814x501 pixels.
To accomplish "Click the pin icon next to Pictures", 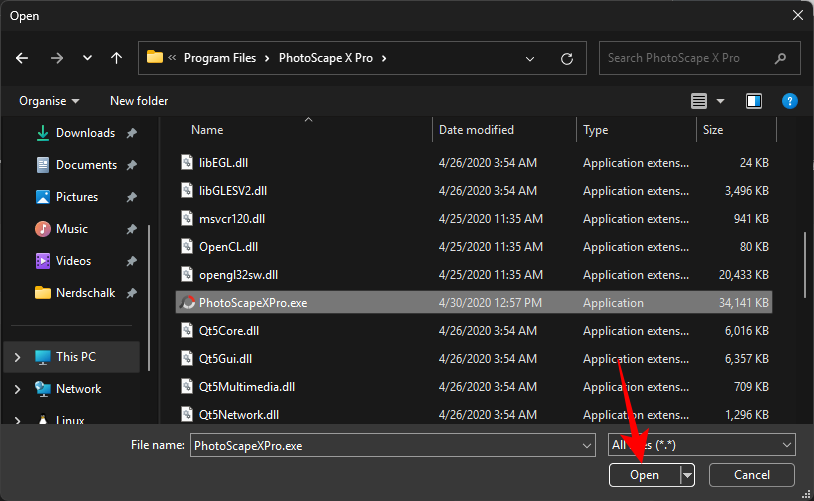I will coord(132,197).
